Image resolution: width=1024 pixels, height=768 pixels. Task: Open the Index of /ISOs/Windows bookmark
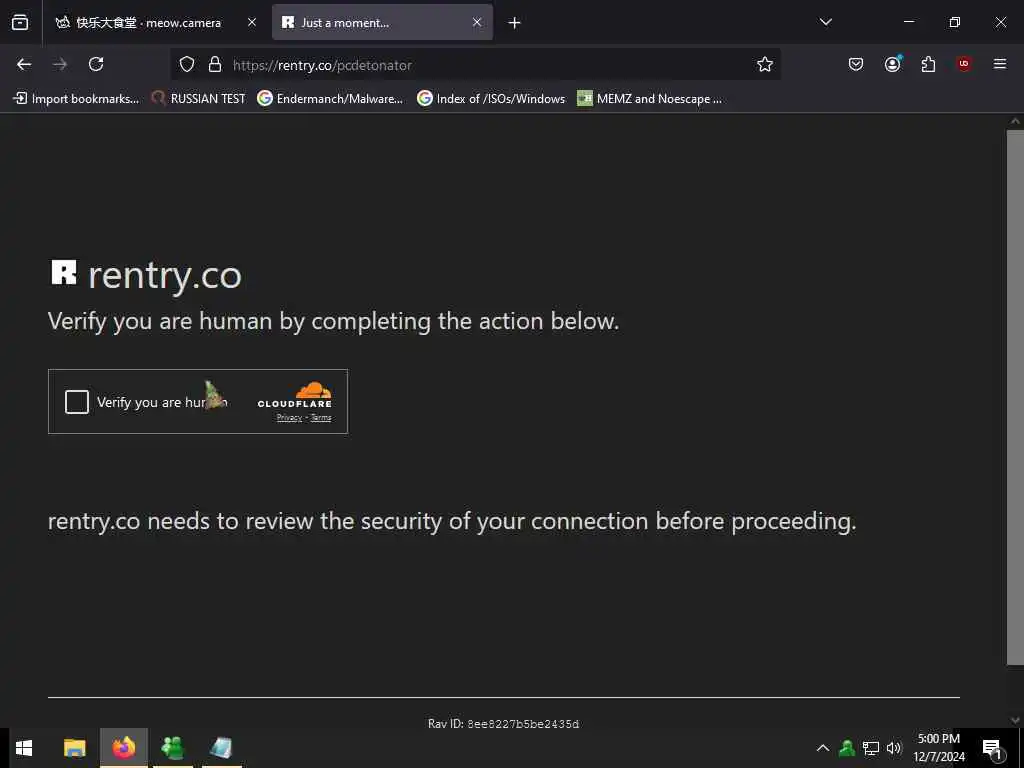tap(491, 99)
